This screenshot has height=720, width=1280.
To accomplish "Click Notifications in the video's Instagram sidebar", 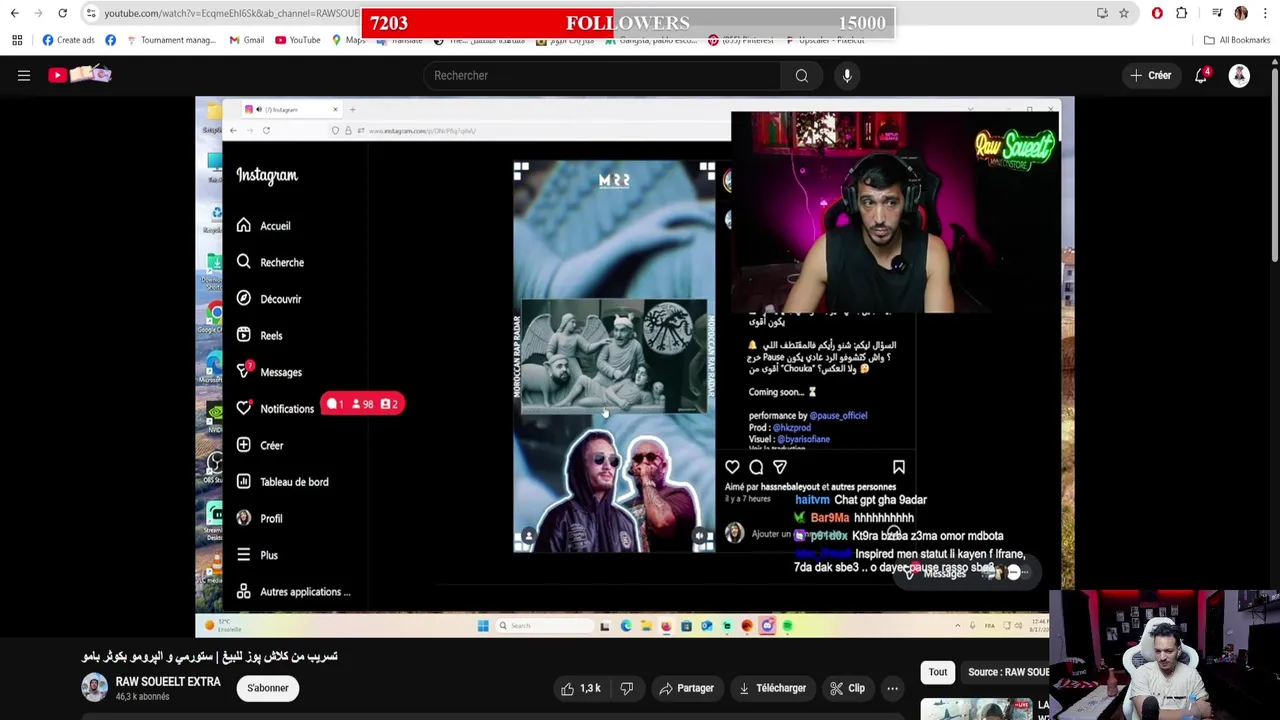I will click(275, 408).
